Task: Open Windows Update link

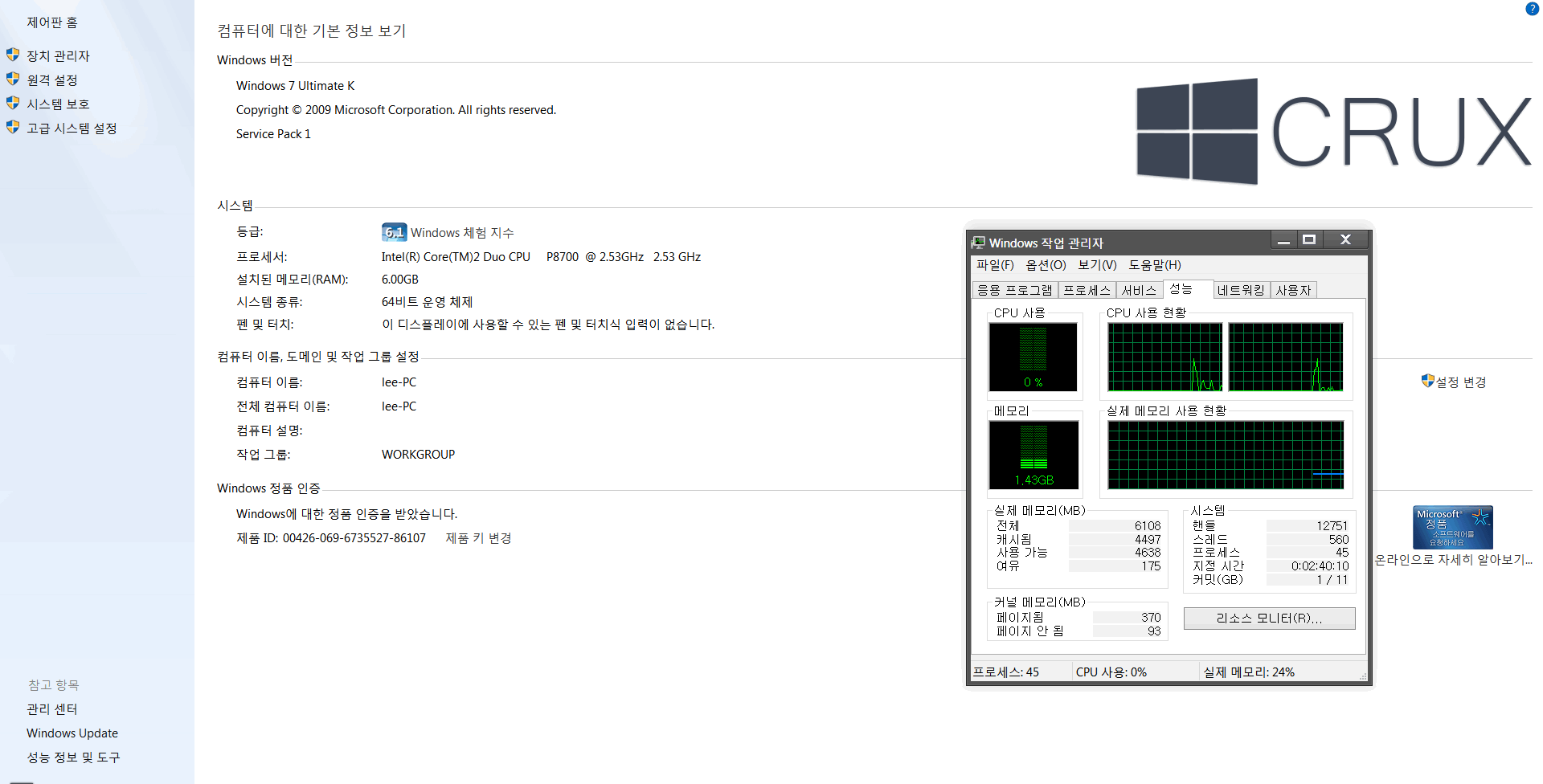Action: pyautogui.click(x=72, y=733)
